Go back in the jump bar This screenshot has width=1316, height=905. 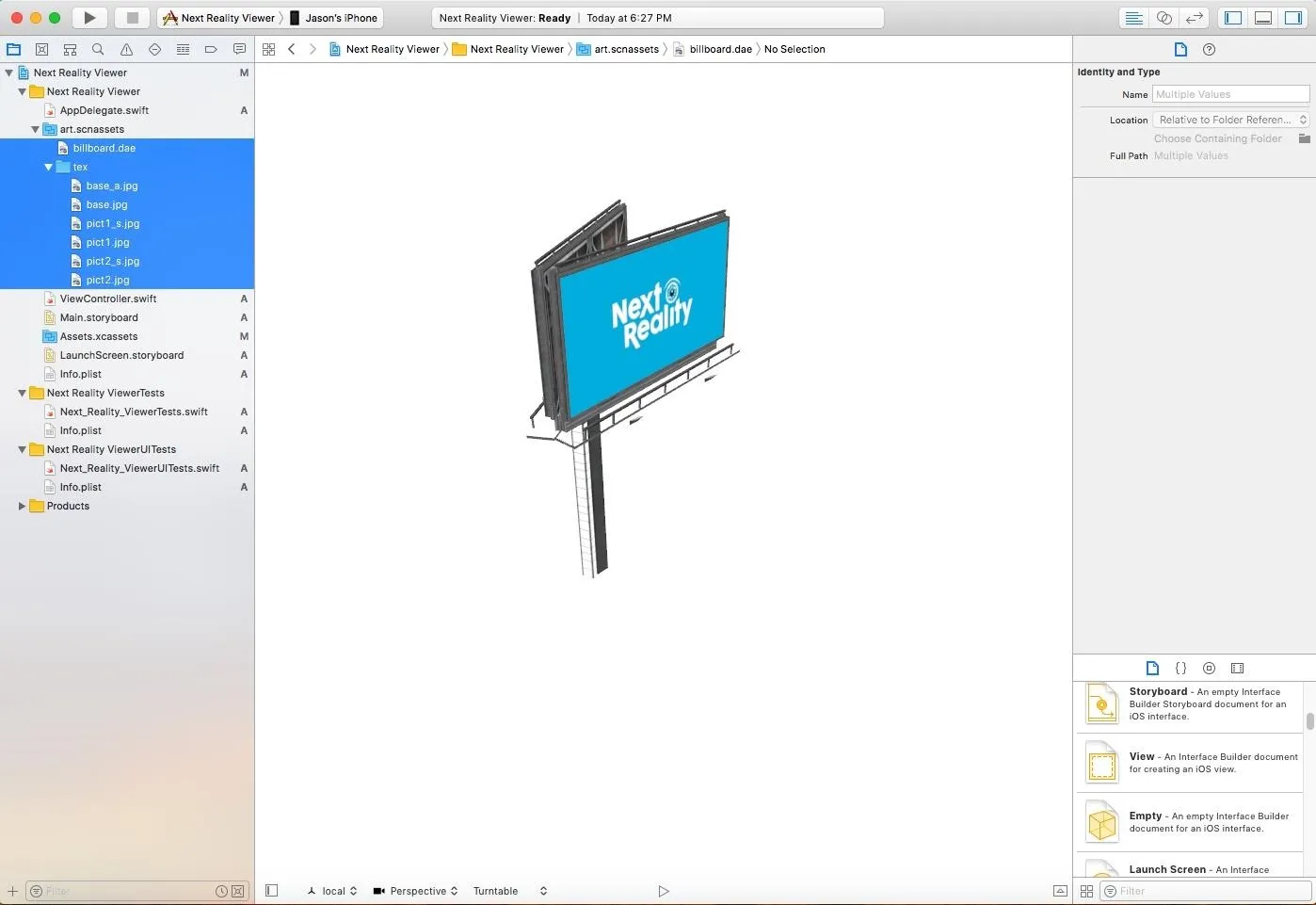click(292, 49)
